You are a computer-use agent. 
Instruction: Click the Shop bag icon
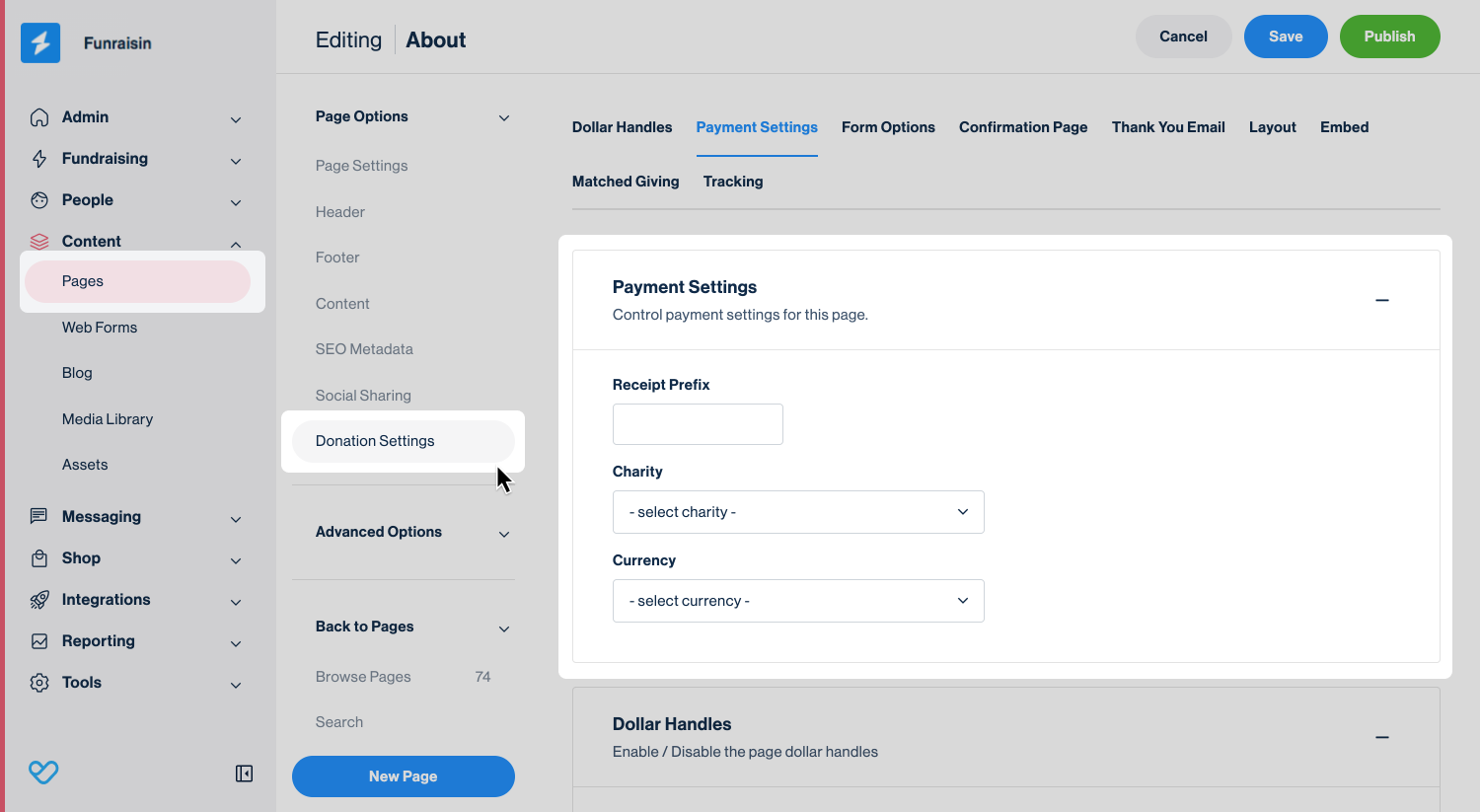click(39, 558)
